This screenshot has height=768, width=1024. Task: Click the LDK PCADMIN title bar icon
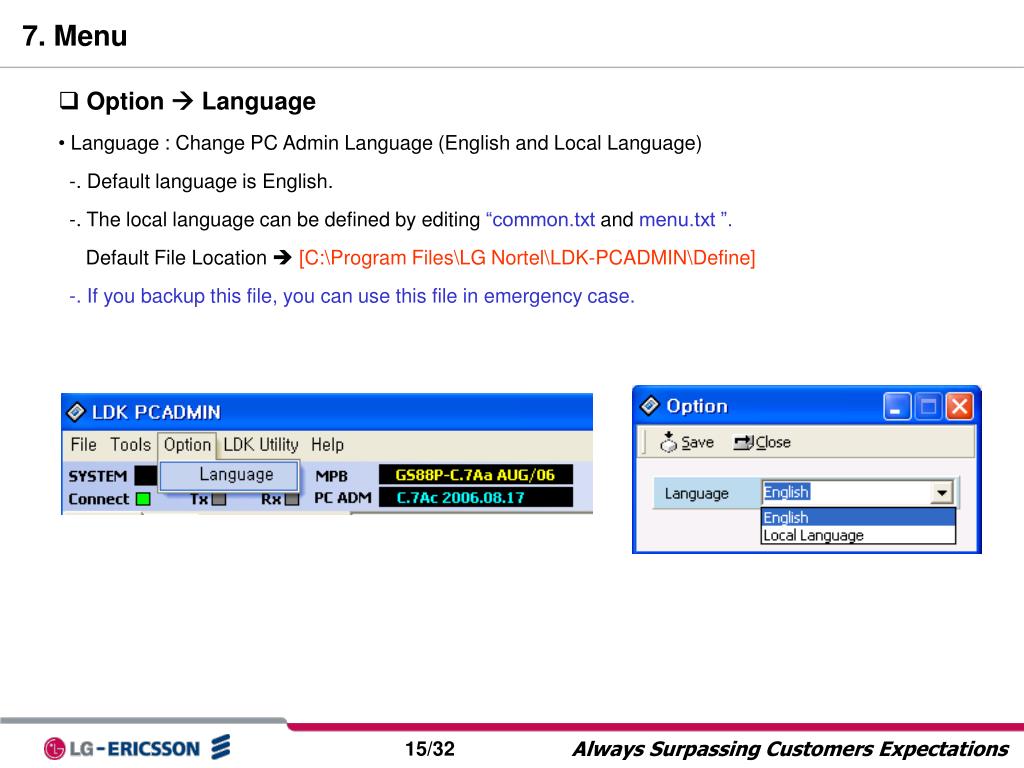76,411
